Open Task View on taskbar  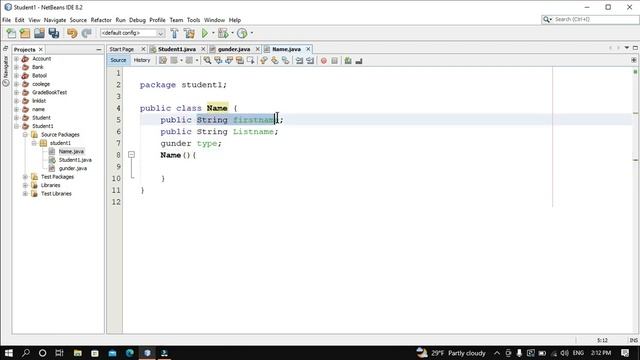(x=59, y=353)
